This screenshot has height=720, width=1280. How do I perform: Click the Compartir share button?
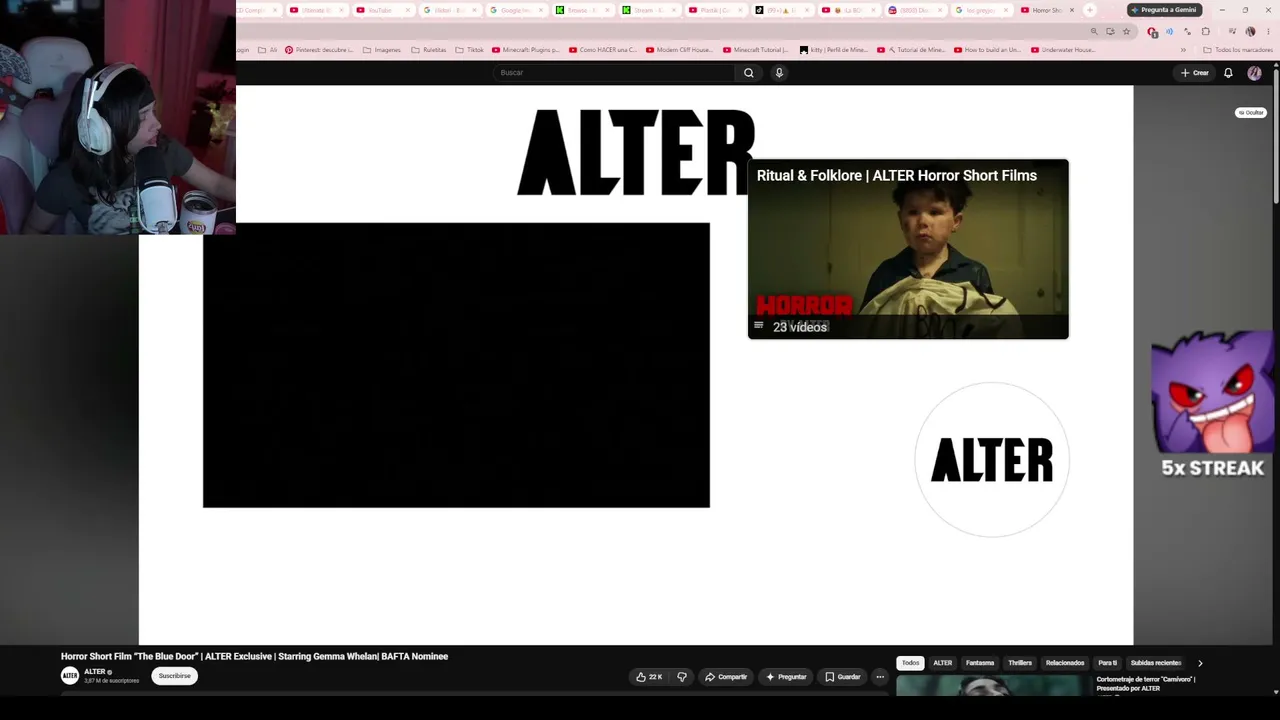(x=726, y=677)
